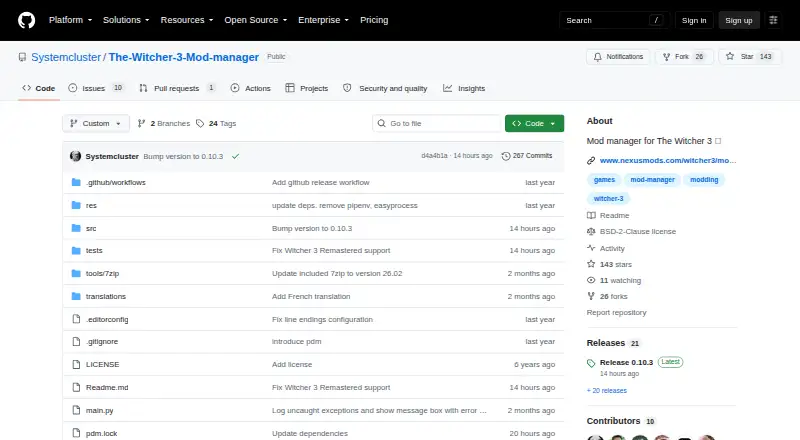Viewport: 800px width, 440px height.
Task: Switch to the Projects tab
Action: 307,88
